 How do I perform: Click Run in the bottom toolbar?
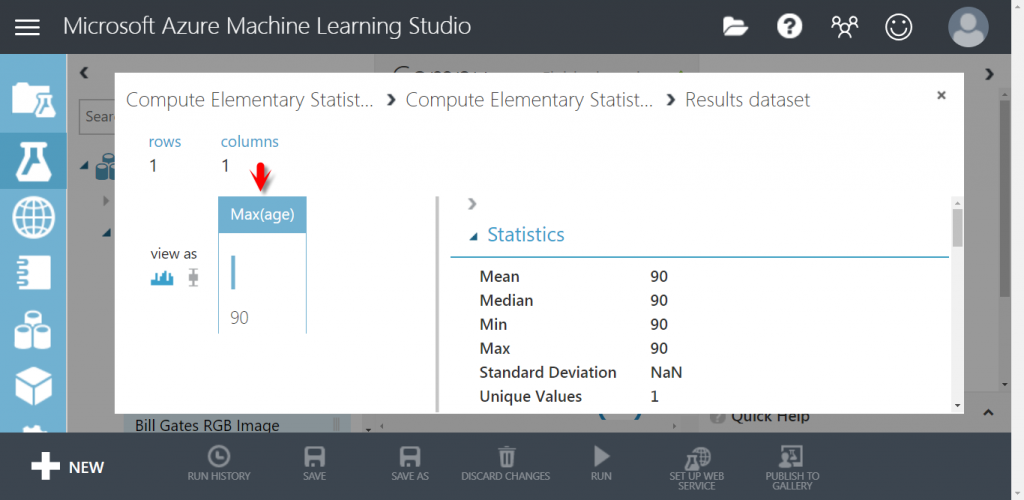pyautogui.click(x=601, y=464)
